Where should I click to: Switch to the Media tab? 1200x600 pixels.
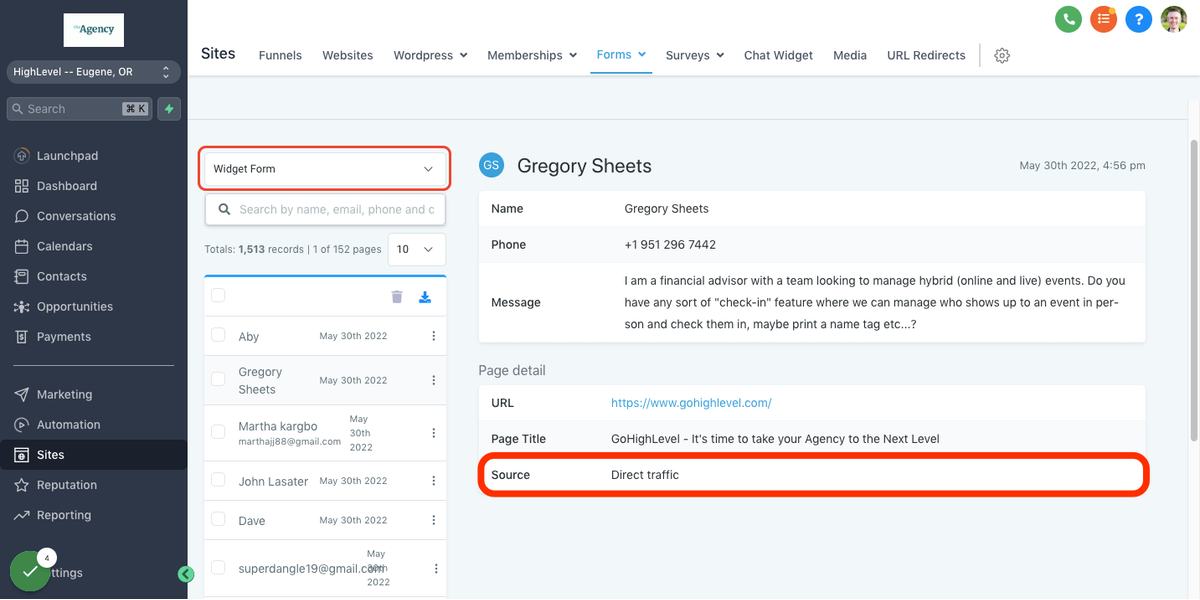point(850,56)
